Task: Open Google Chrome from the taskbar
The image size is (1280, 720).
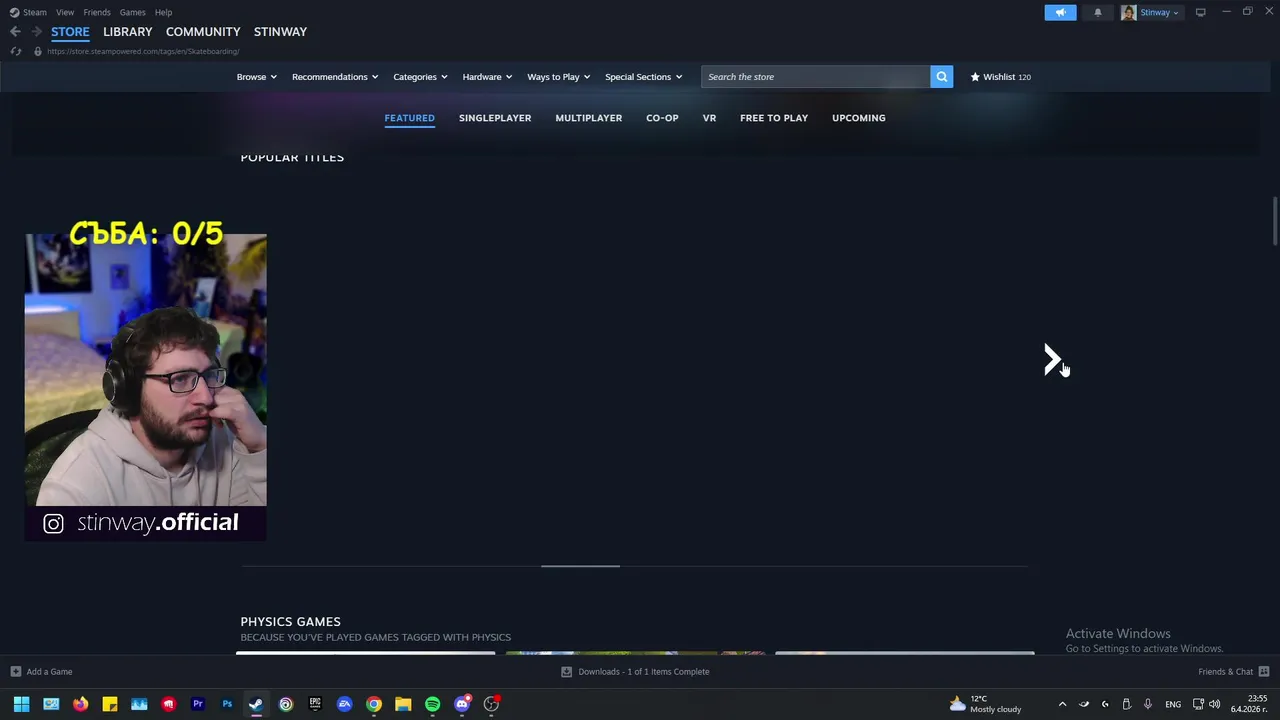Action: click(373, 704)
